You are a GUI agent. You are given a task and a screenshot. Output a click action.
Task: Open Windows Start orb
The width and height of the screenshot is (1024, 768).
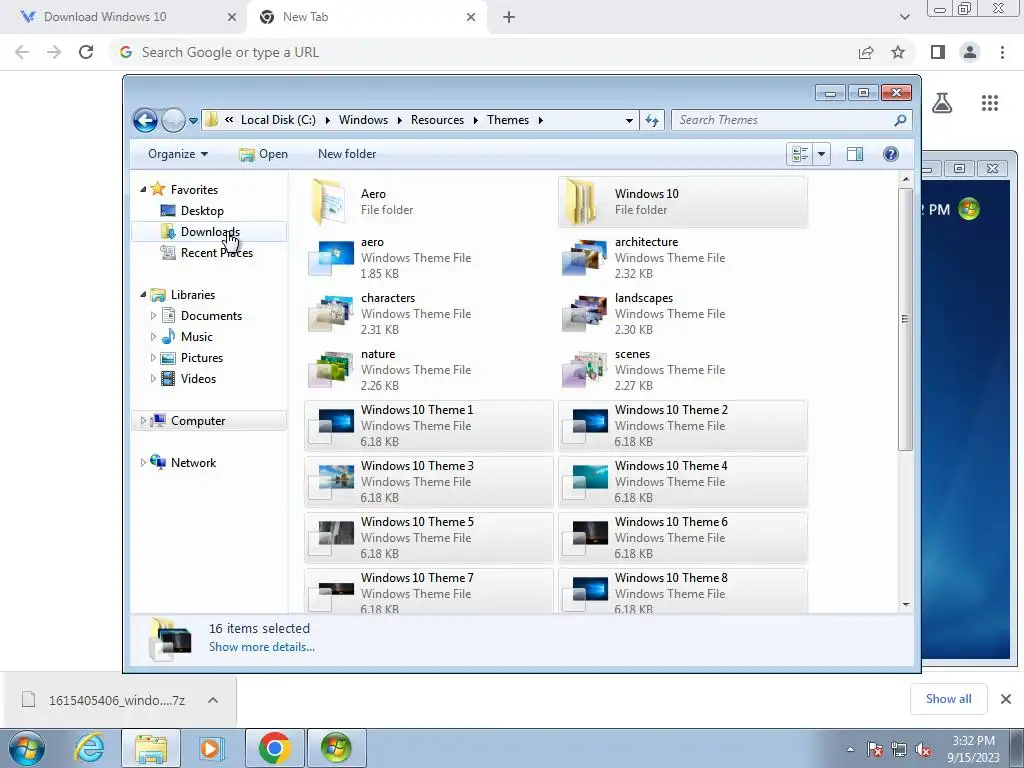coord(27,748)
